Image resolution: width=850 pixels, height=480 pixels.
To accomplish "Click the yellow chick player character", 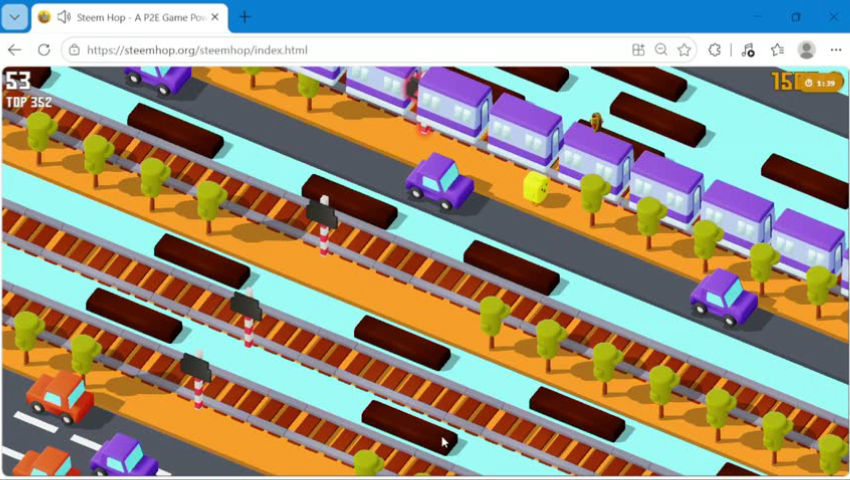I will pos(536,188).
